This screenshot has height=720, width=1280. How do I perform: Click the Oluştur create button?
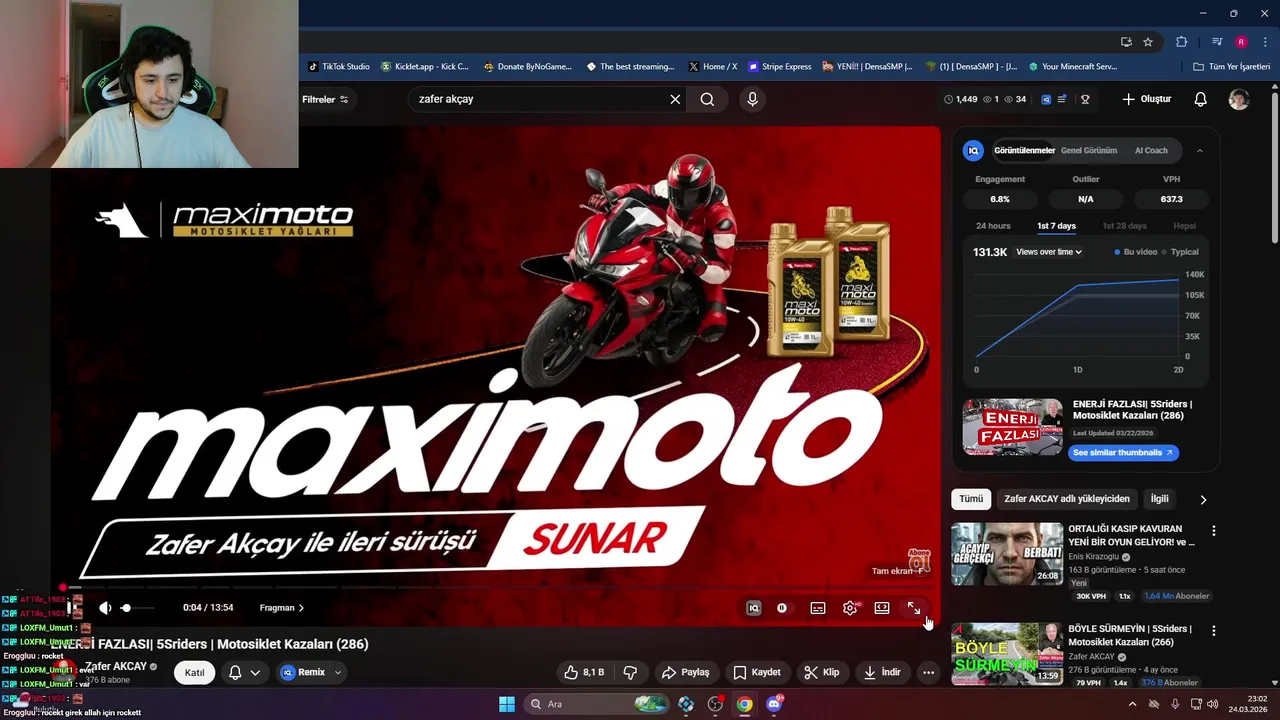1147,99
